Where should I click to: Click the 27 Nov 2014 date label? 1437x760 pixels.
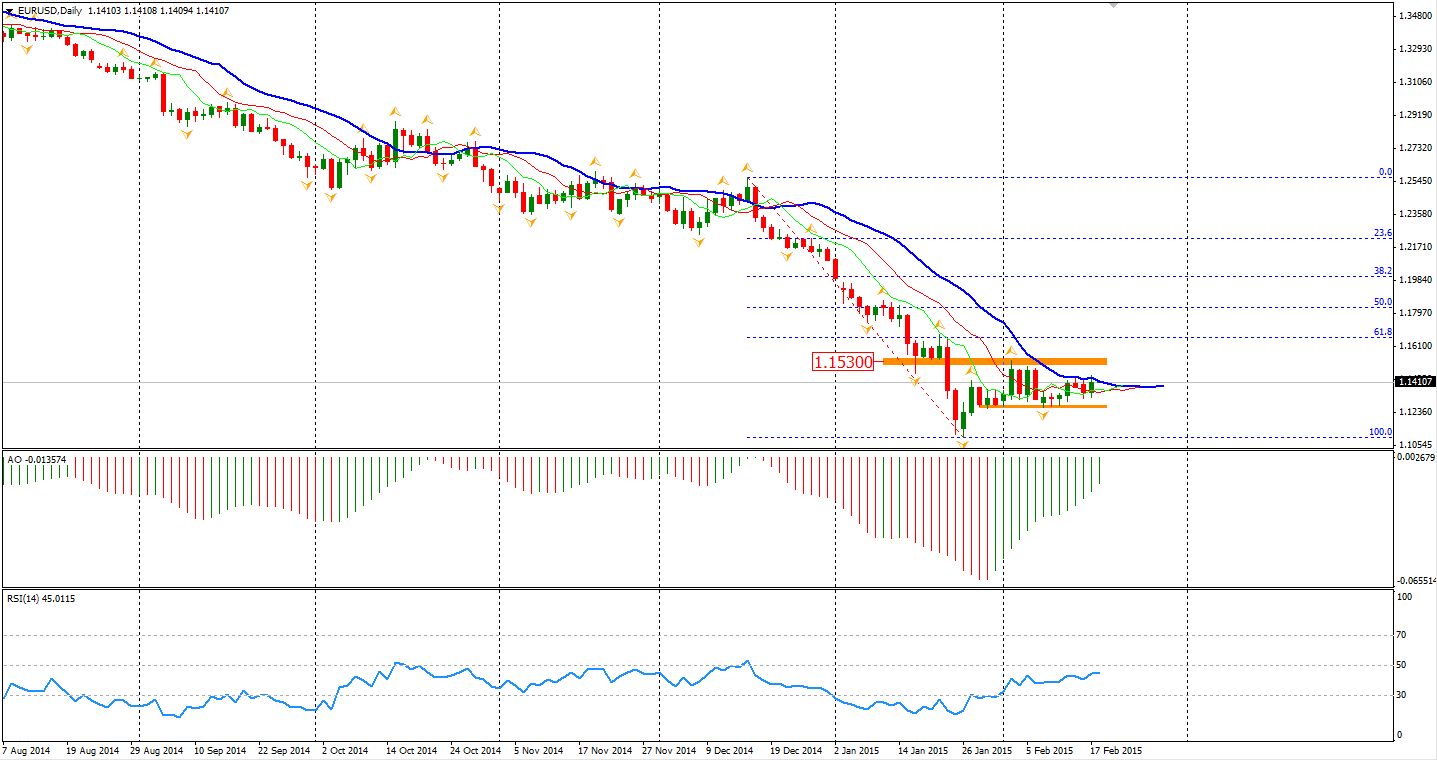(669, 749)
